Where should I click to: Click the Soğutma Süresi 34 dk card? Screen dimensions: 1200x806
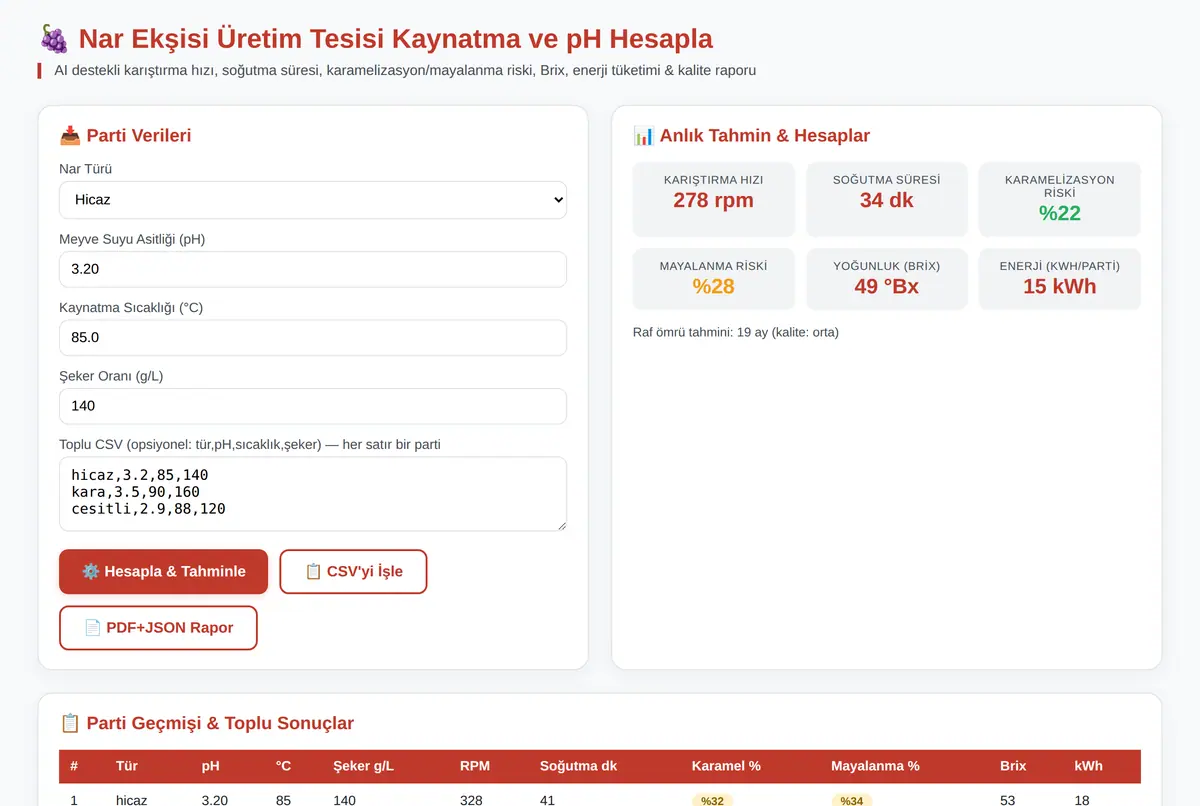point(887,199)
